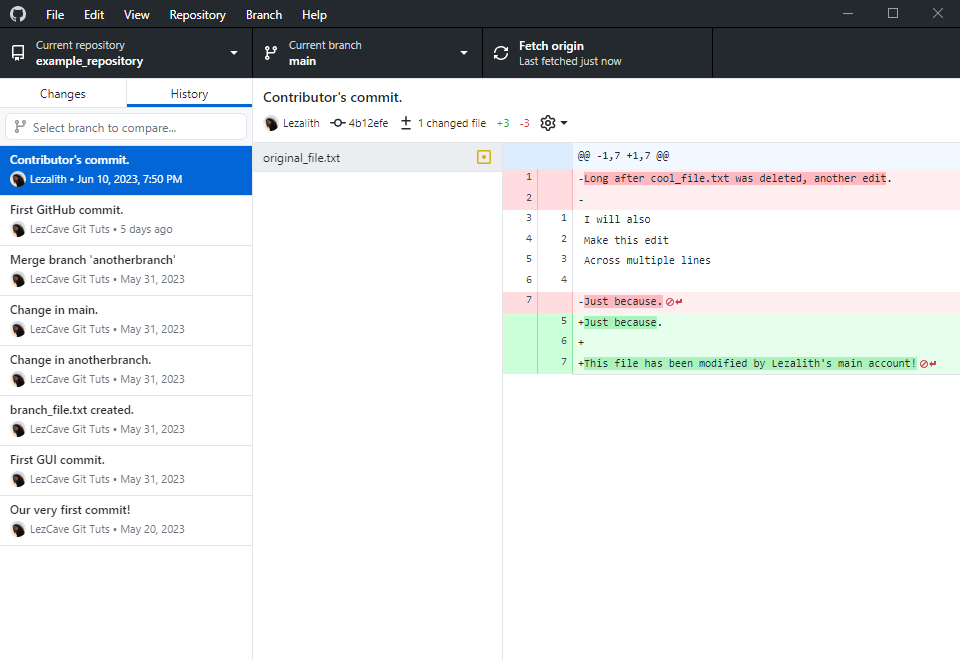Image resolution: width=960 pixels, height=660 pixels.
Task: Open the Branch menu
Action: click(x=264, y=15)
